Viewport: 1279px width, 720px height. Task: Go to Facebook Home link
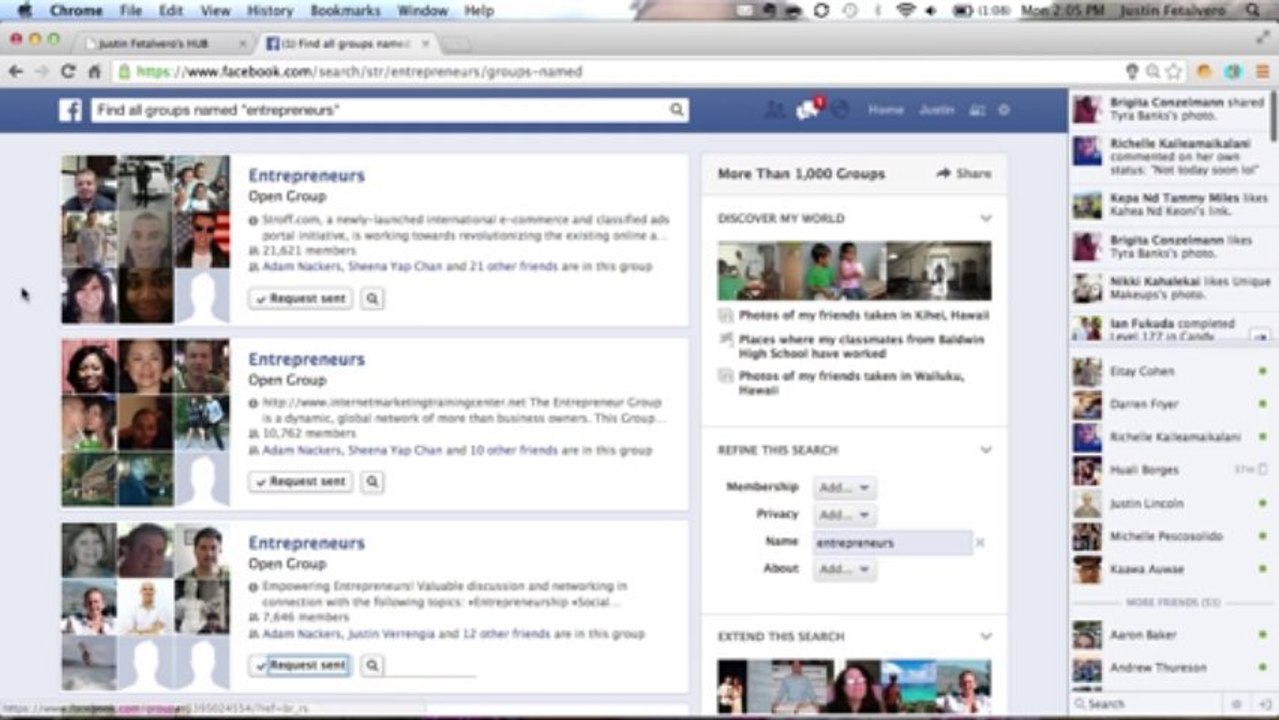click(886, 110)
